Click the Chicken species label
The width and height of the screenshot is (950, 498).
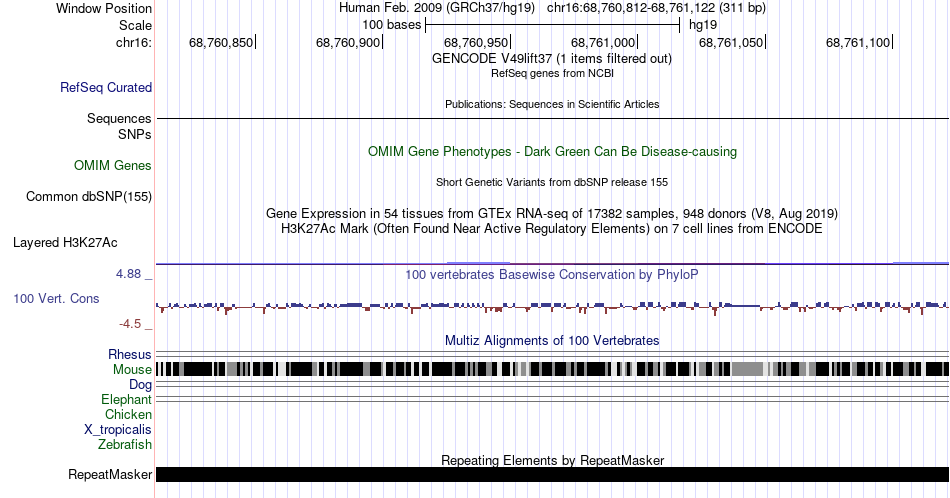[x=128, y=414]
